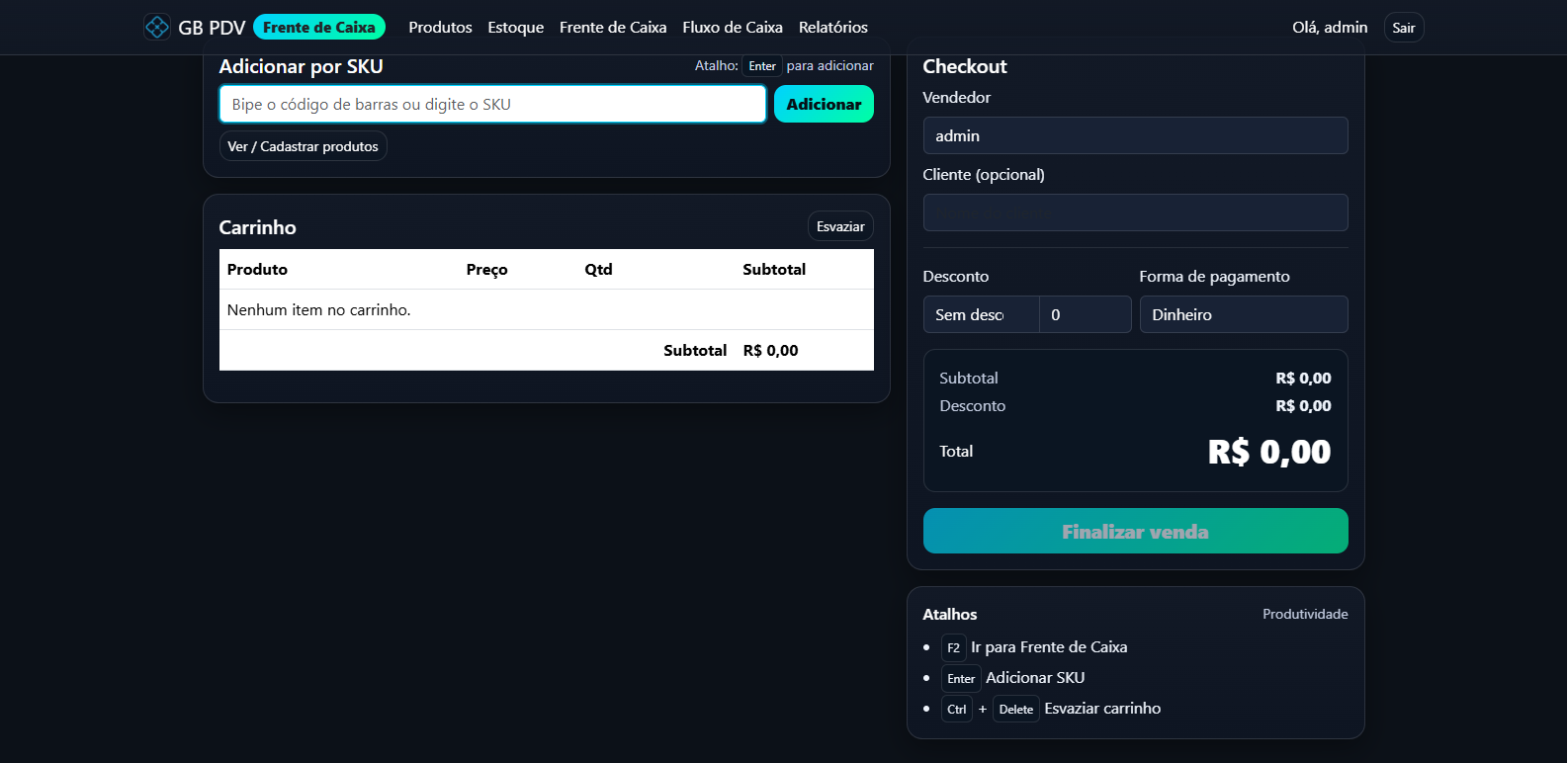Click Finalizar venda button
The image size is (1568, 763).
coord(1134,531)
